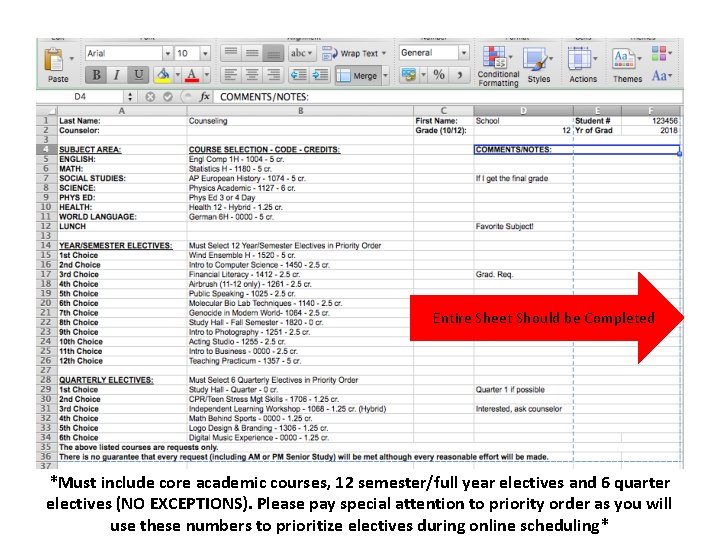The height and width of the screenshot is (540, 720).
Task: Select cell 'Engl Comp 1H - 1004 - 5 cr.'
Action: pos(300,159)
